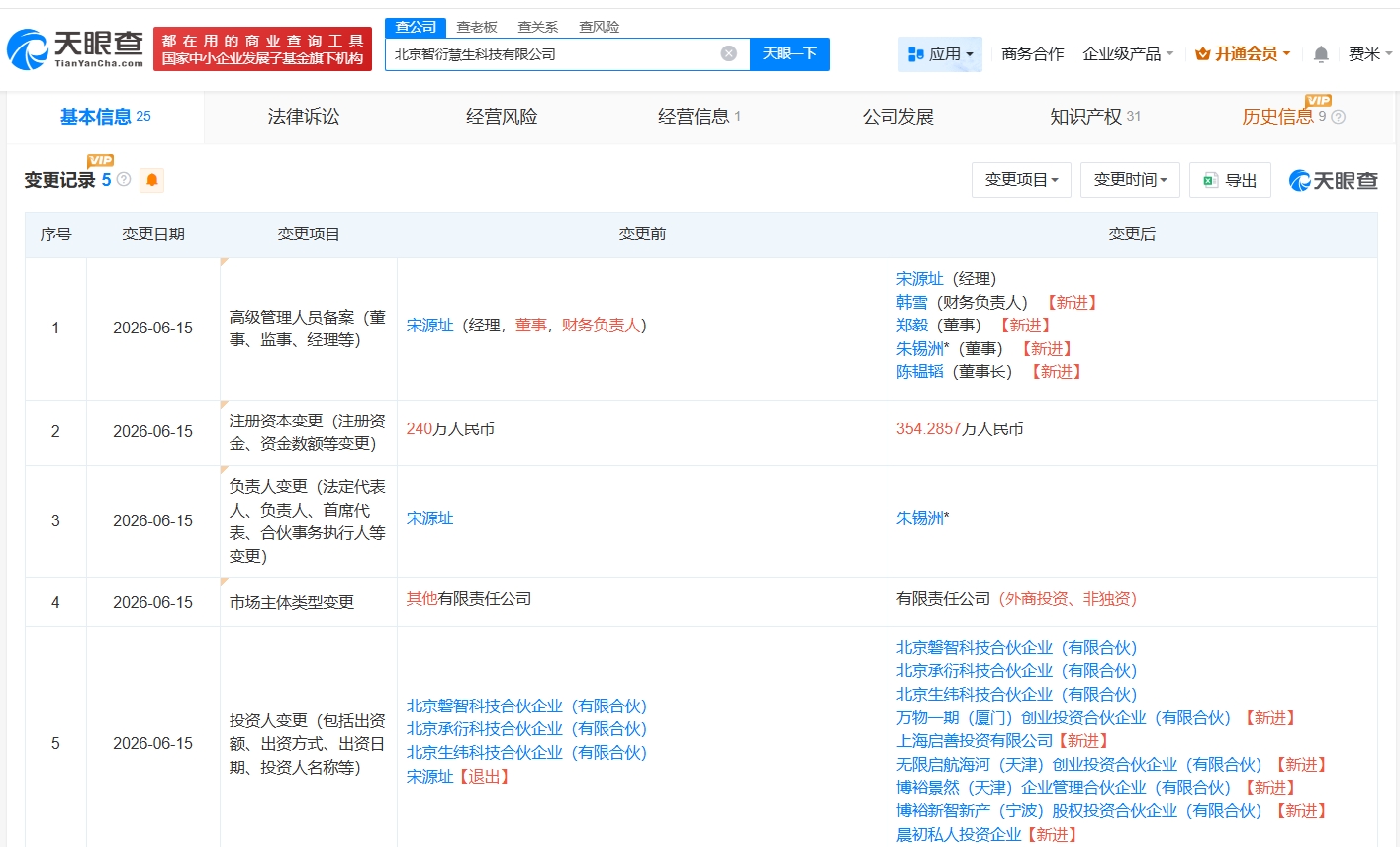
Task: Expand the 企业级产品 dropdown
Action: pyautogui.click(x=1128, y=54)
